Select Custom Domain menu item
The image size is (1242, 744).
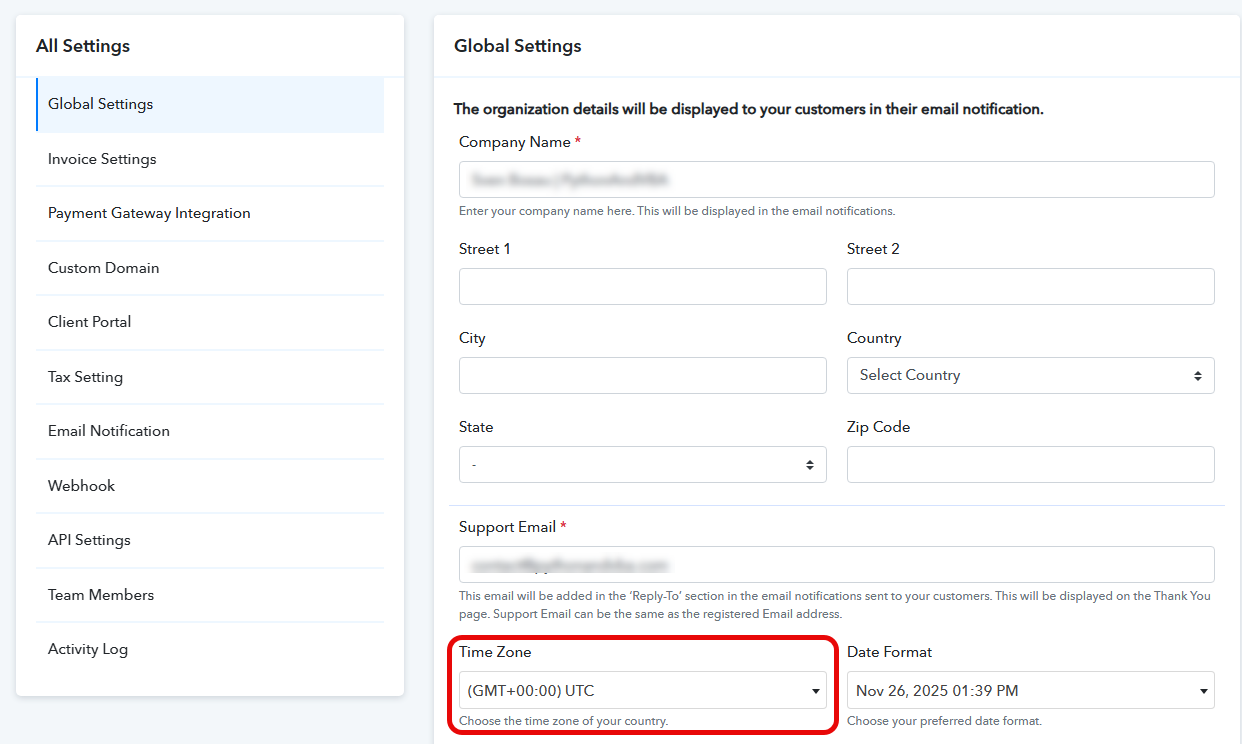[x=104, y=268]
